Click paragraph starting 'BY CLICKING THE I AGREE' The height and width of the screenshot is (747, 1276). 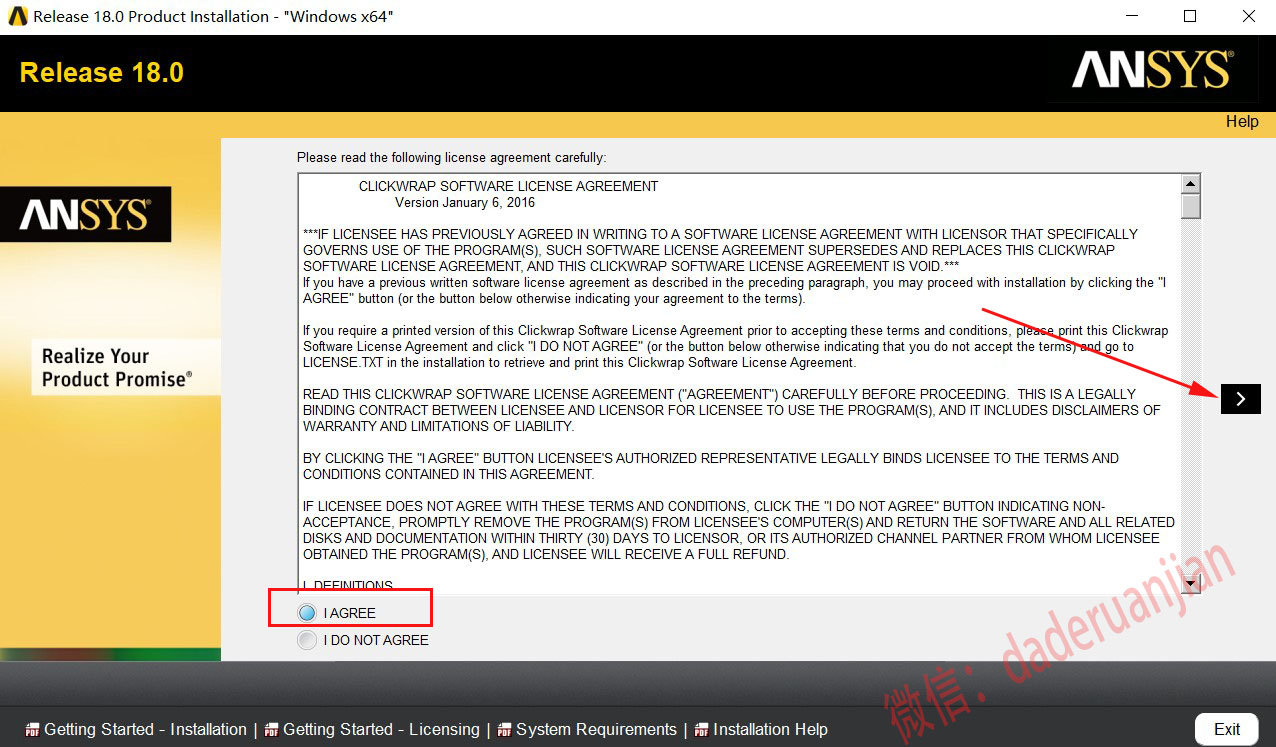[711, 466]
